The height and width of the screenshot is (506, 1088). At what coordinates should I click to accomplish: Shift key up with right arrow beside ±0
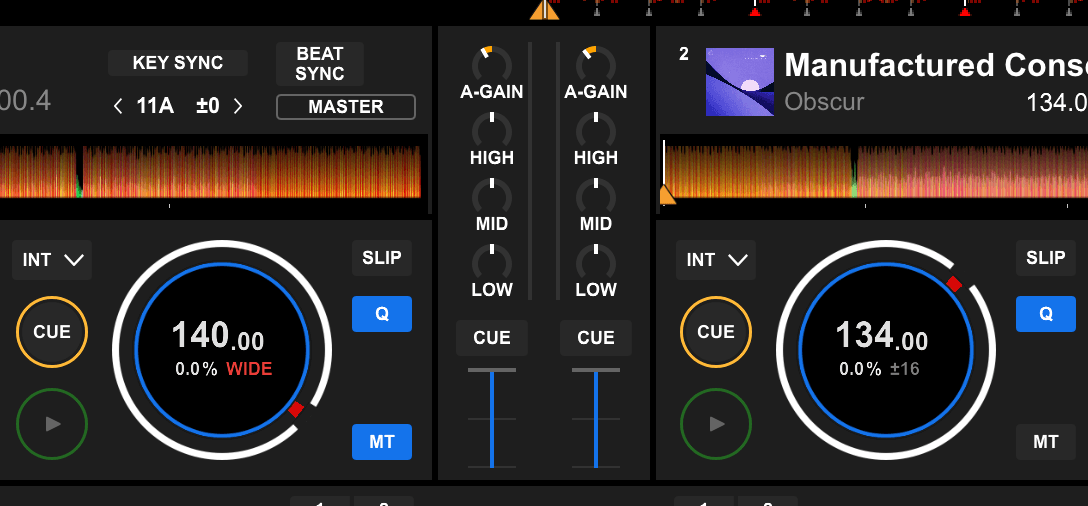238,106
